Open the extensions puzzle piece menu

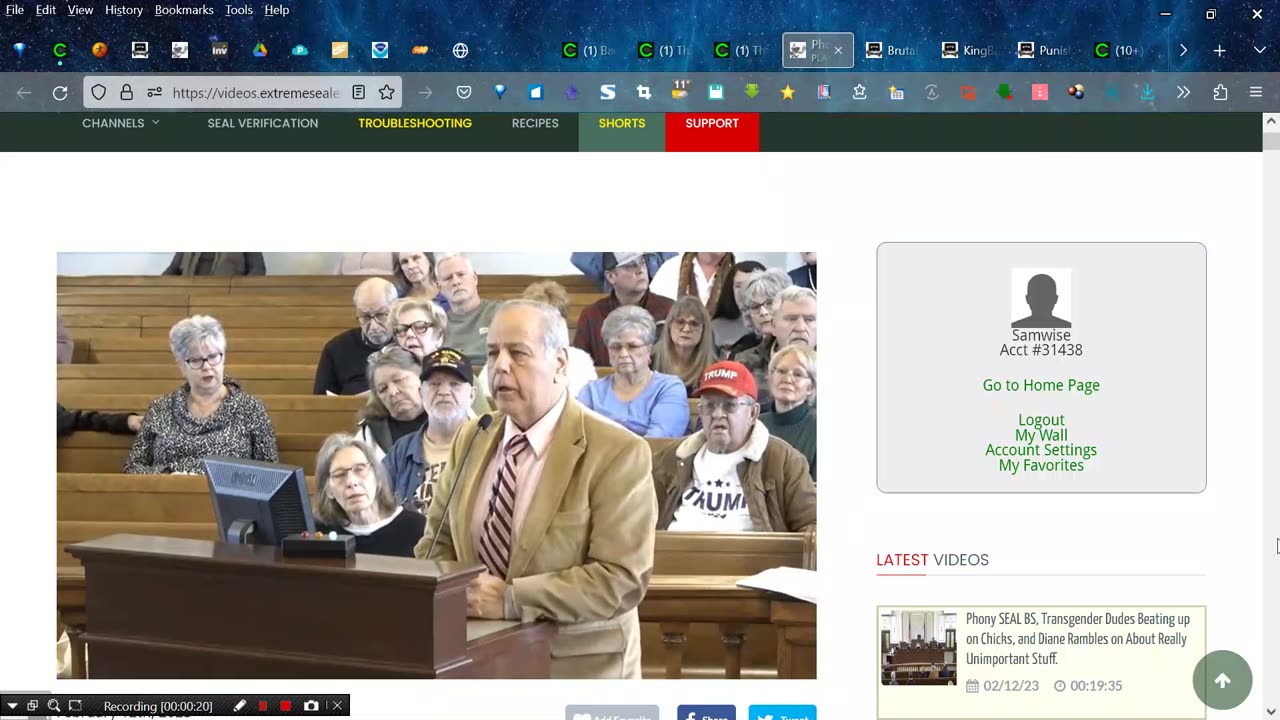[x=1220, y=92]
